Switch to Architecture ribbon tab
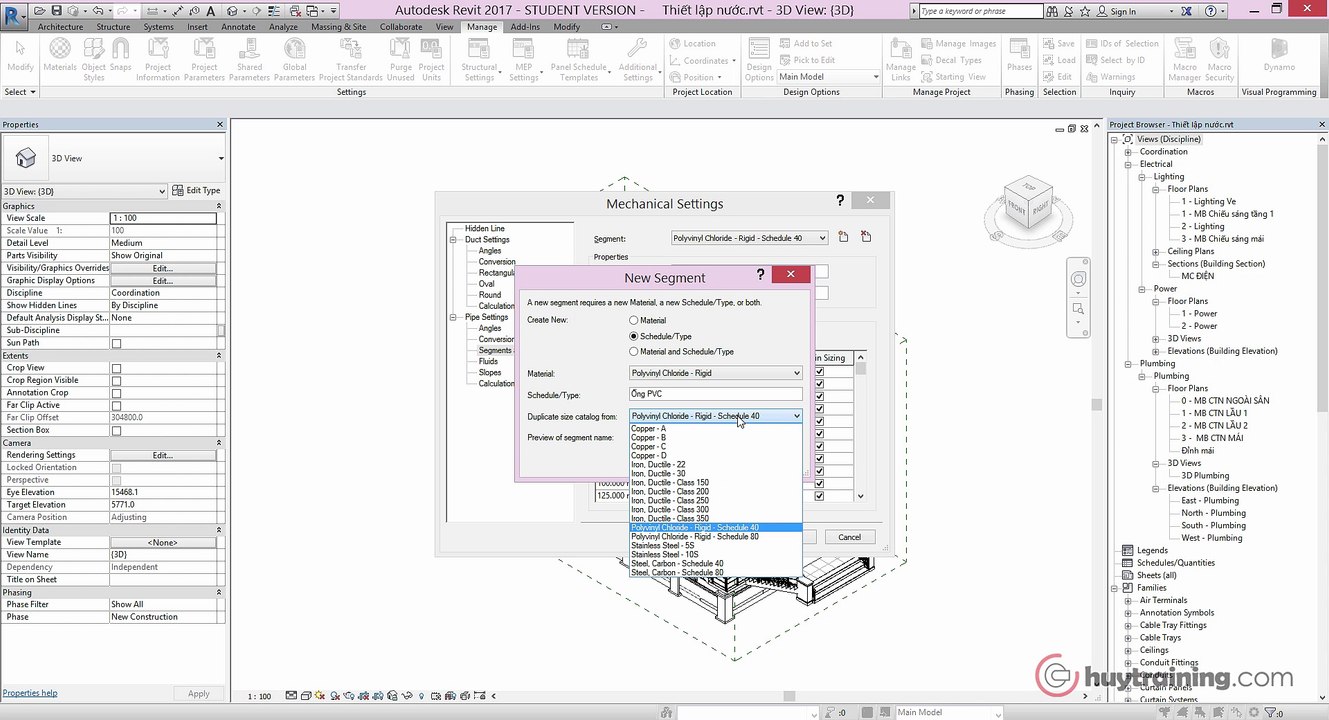 (60, 27)
